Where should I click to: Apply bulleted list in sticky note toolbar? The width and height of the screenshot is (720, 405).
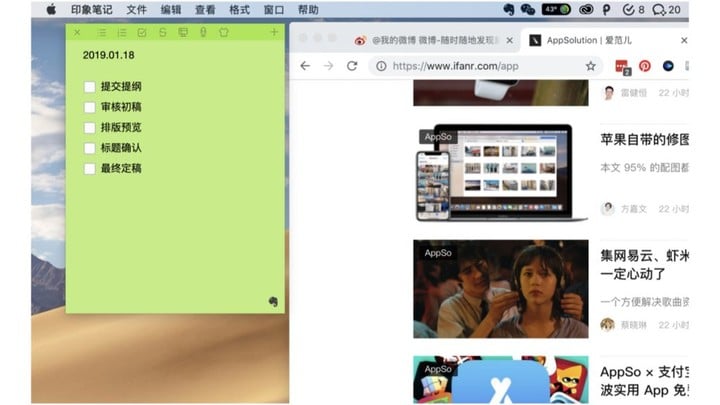tap(101, 33)
